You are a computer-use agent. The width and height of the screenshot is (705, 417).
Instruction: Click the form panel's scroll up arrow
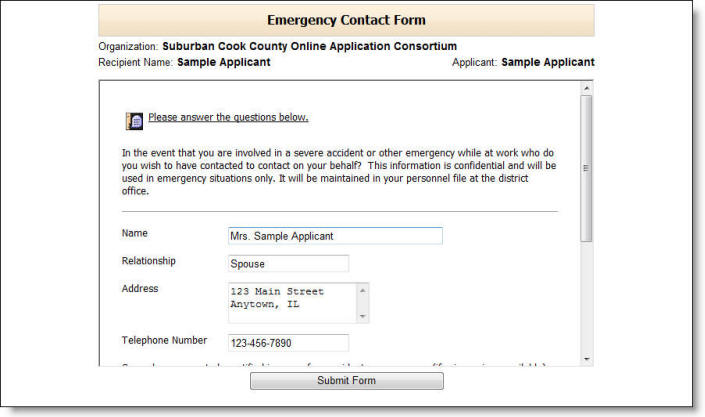(587, 89)
